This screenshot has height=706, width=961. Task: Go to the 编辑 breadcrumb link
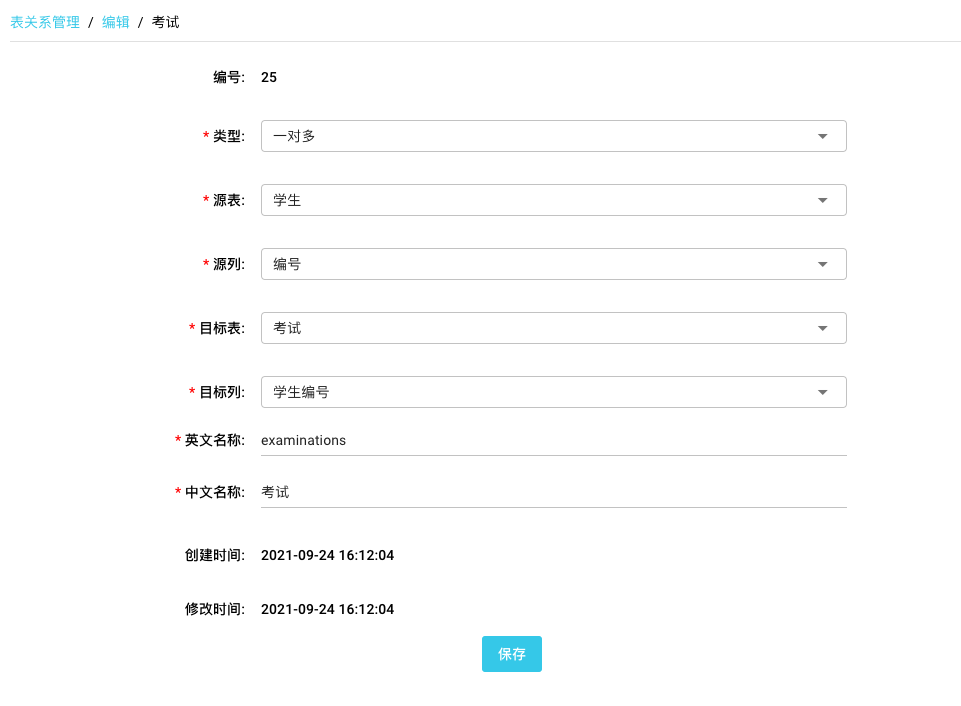(115, 22)
